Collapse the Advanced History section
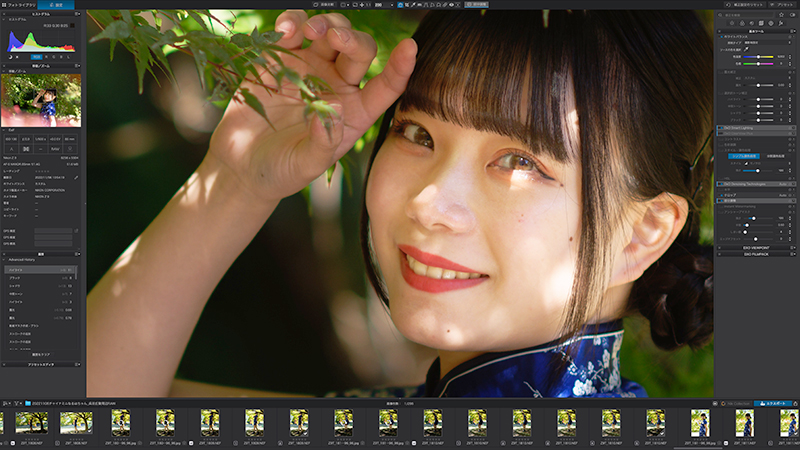 click(4, 260)
